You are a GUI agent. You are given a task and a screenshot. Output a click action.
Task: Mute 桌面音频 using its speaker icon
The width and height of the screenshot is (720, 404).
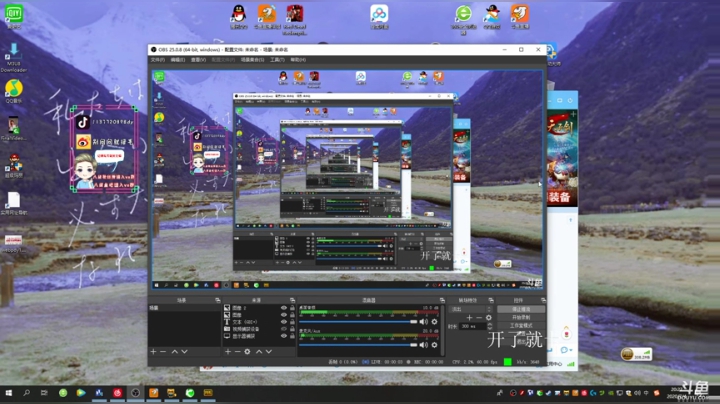[x=423, y=322]
